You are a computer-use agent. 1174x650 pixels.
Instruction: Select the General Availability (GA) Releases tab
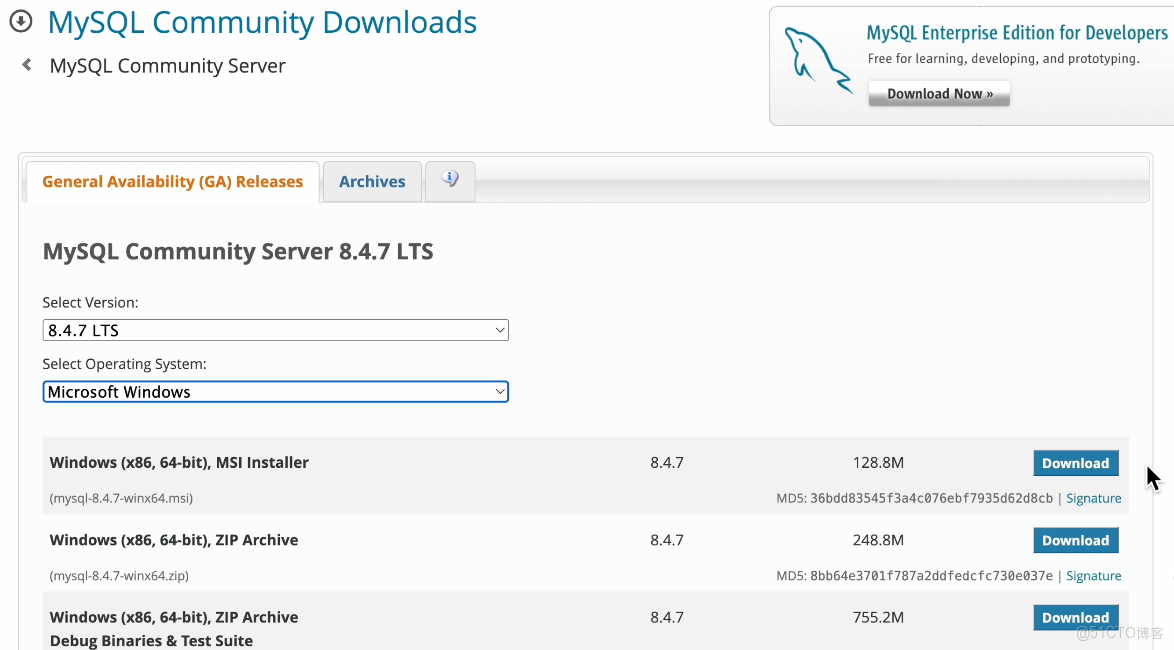coord(172,181)
